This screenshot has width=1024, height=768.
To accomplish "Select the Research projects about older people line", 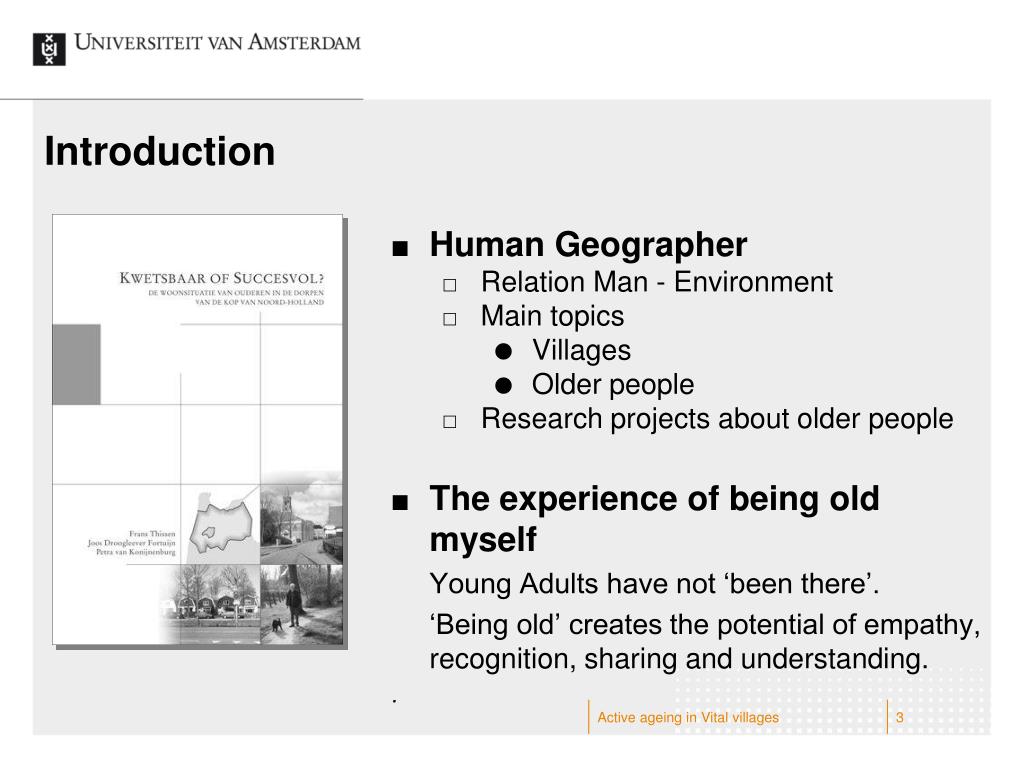I will [717, 419].
